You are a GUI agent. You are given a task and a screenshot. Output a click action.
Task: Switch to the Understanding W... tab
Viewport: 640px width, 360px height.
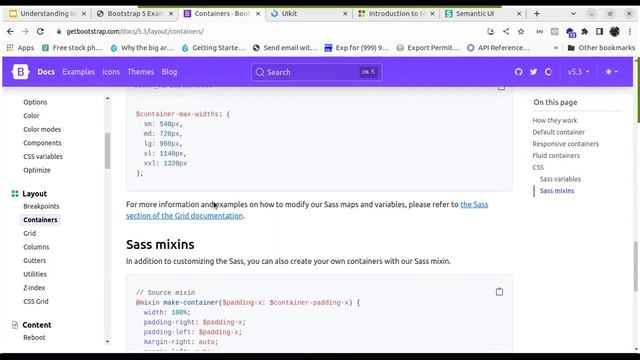[48, 13]
